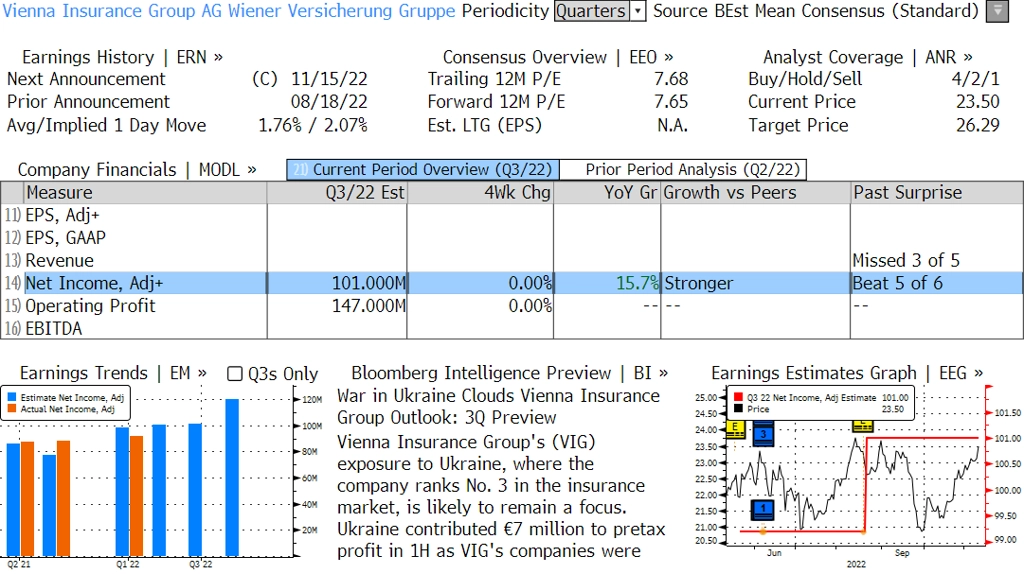Click Buy/Hold/Sell value 4/2/1
The image size is (1024, 574).
[976, 79]
